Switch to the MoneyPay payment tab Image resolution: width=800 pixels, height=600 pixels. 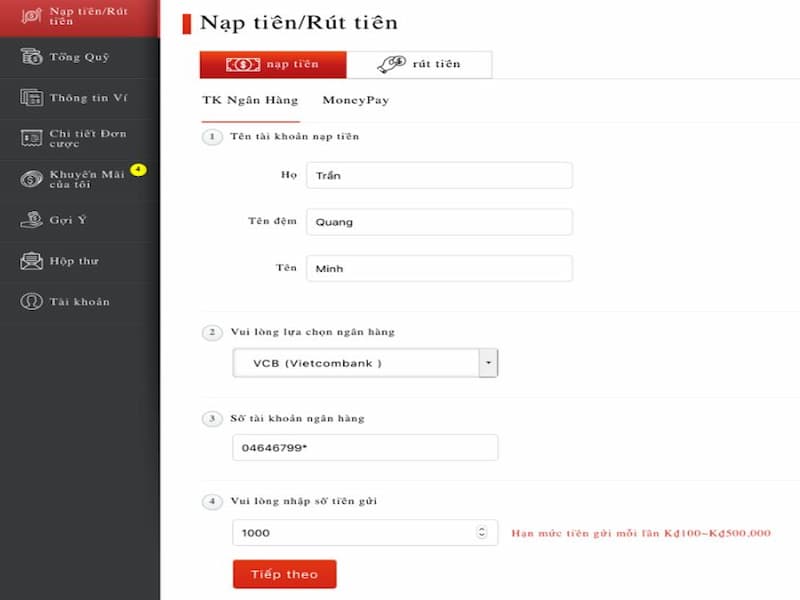(356, 100)
